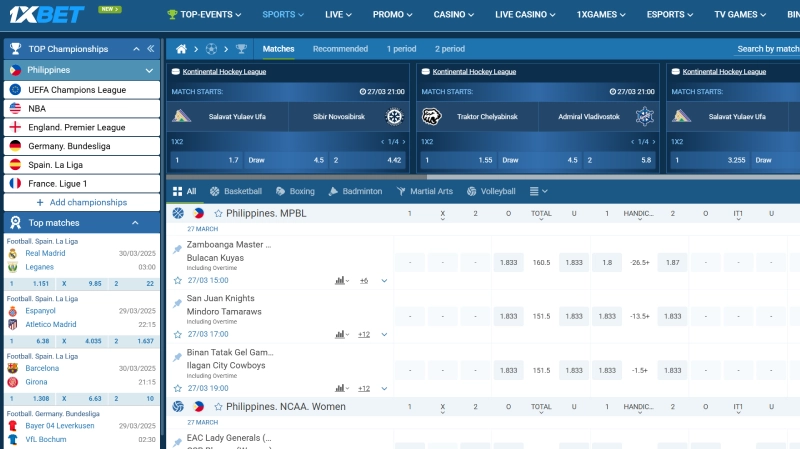Collapse the TOP Championships panel
The image size is (800, 449).
point(136,49)
